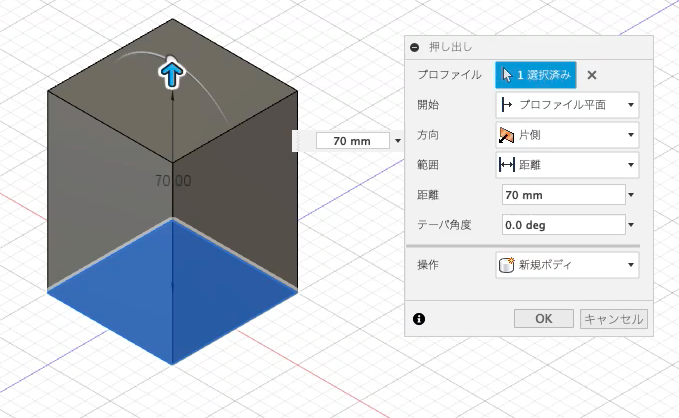Viewport: 679px width, 418px height.
Task: Click the 片側 direction icon
Action: [506, 135]
